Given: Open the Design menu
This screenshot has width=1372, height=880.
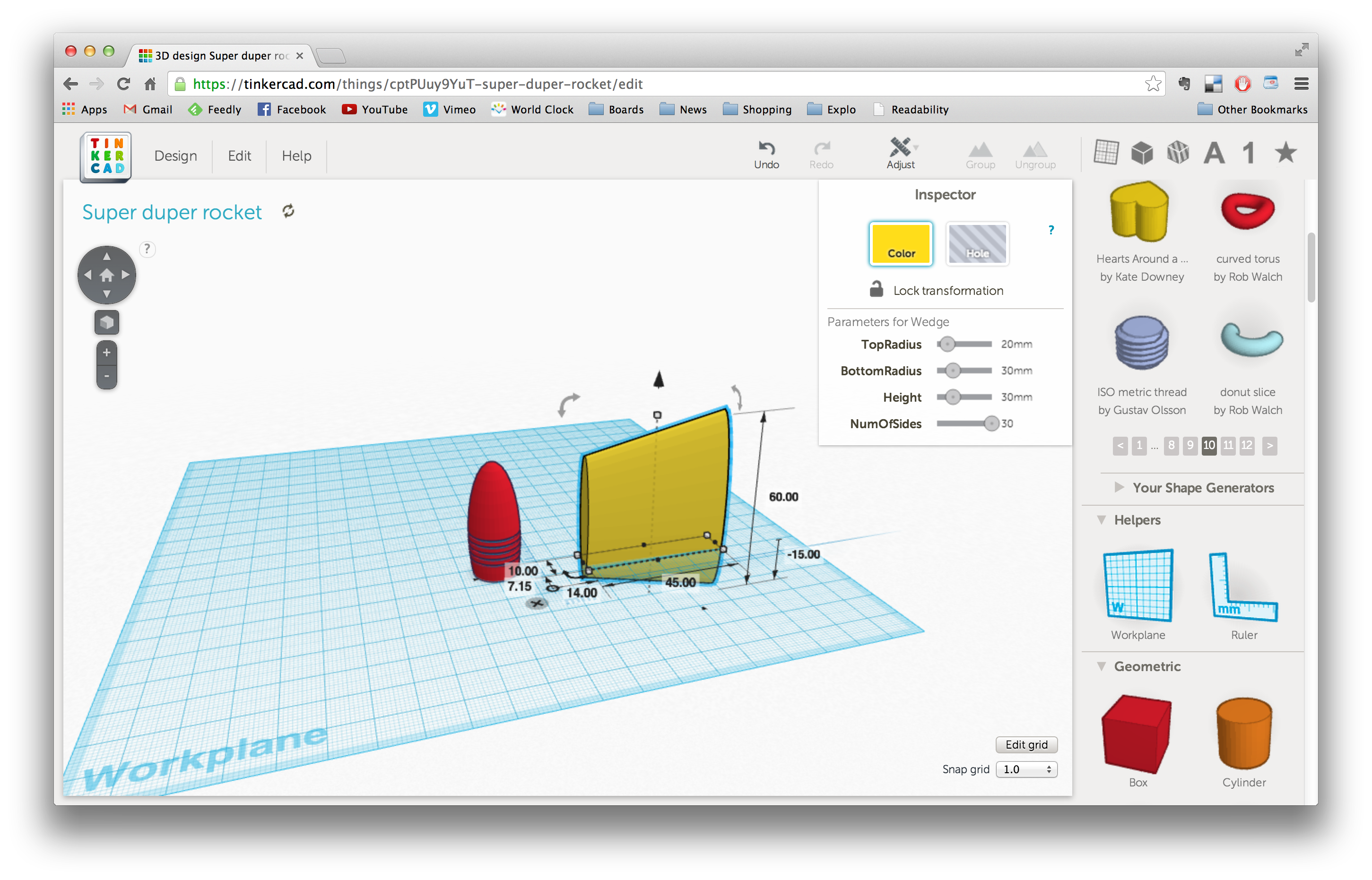Looking at the screenshot, I should 175,156.
